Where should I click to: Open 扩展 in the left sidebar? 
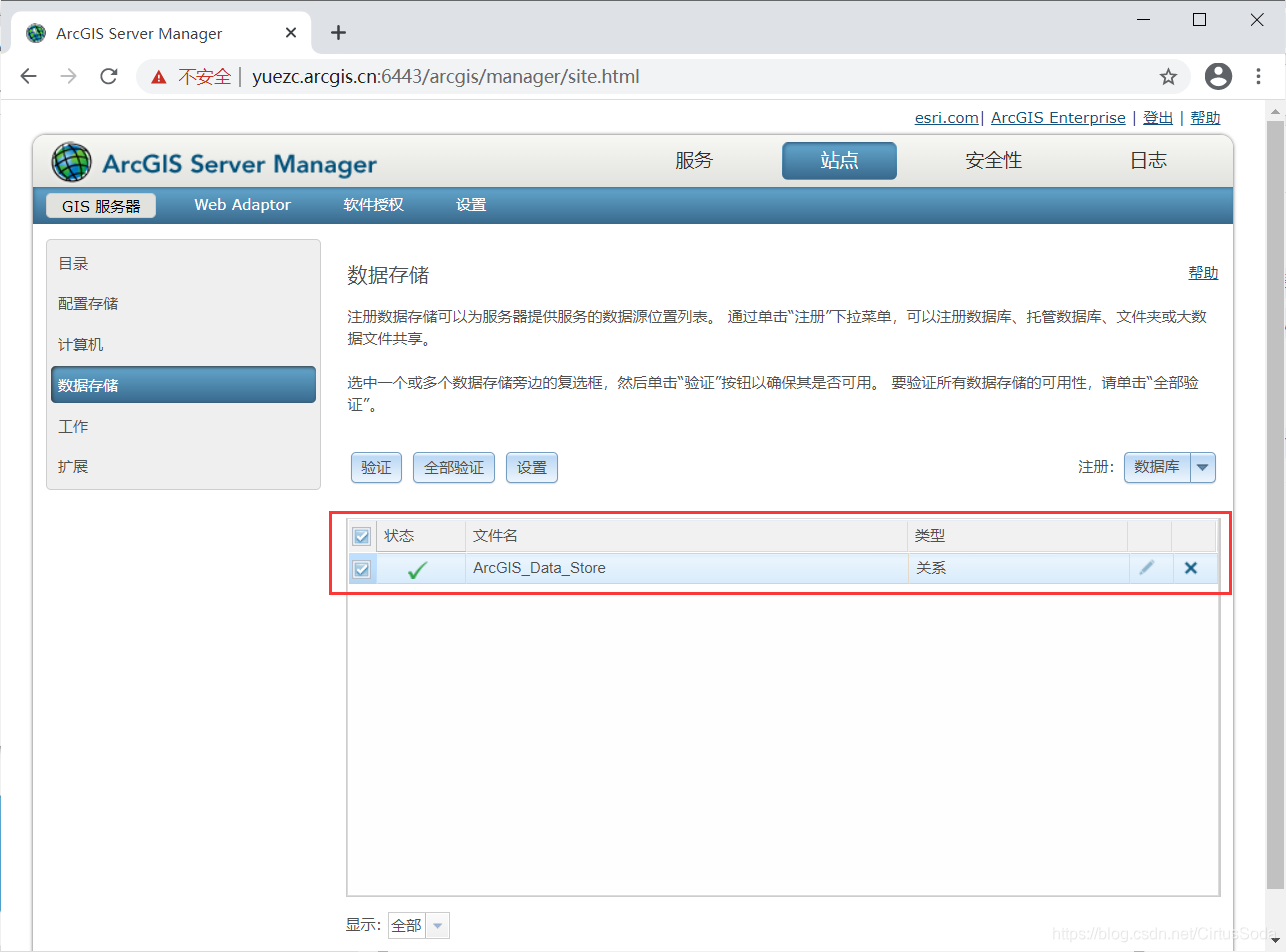[183, 467]
